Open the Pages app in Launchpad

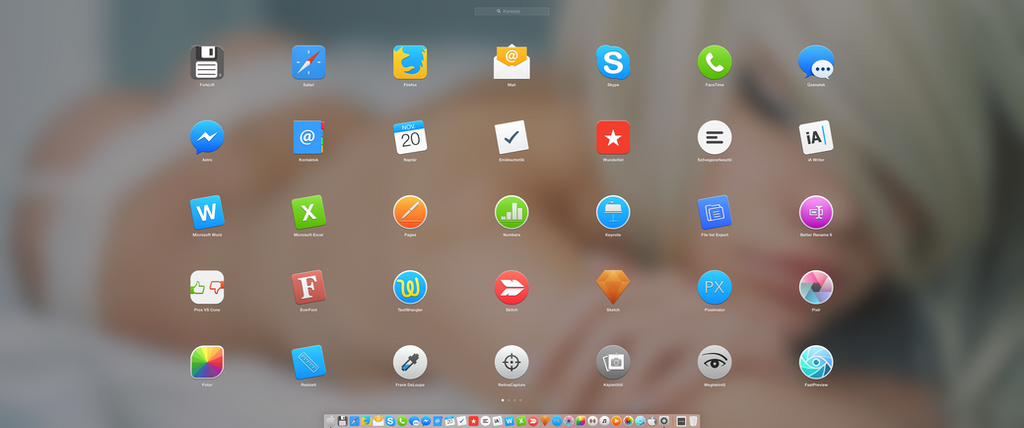pyautogui.click(x=410, y=212)
